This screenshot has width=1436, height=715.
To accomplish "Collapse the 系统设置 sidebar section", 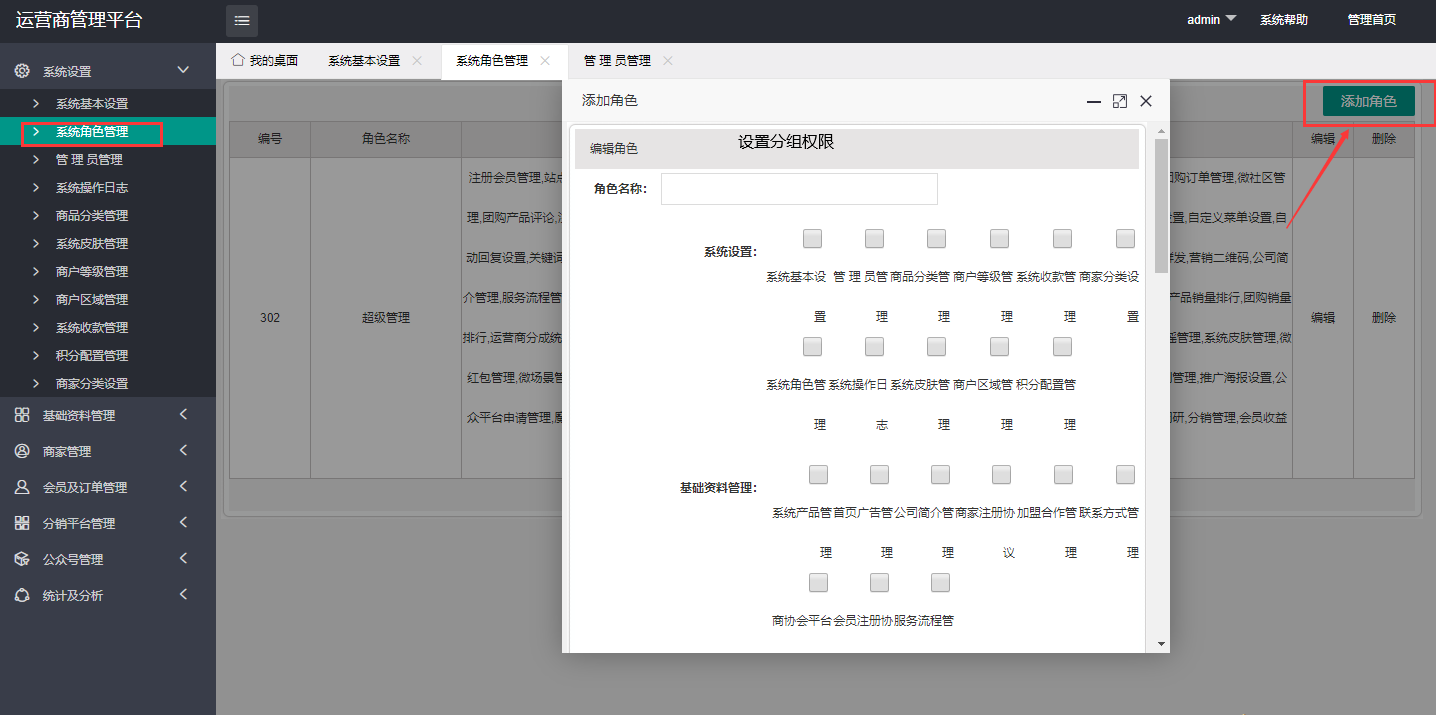I will click(x=183, y=70).
